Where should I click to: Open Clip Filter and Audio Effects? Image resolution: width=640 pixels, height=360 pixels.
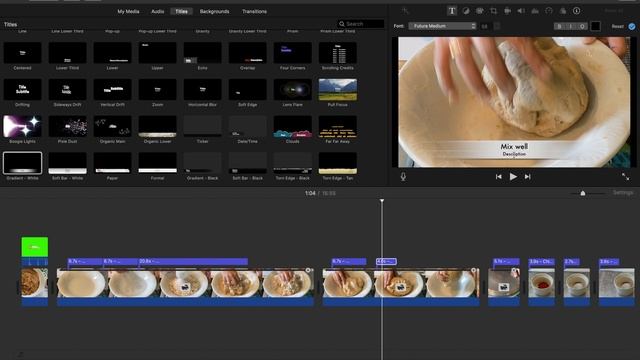(563, 11)
